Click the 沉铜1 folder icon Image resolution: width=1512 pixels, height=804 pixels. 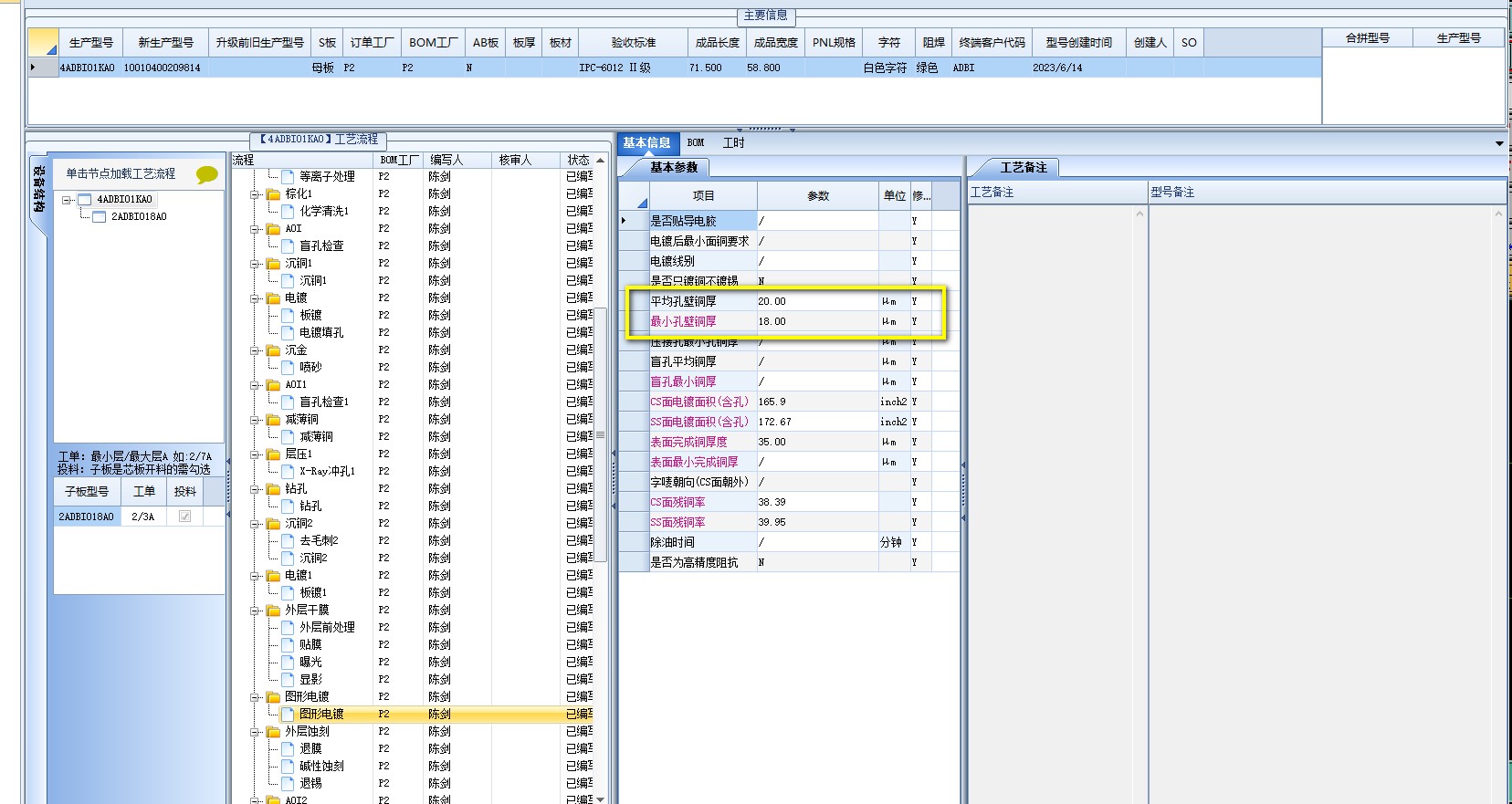tap(273, 264)
